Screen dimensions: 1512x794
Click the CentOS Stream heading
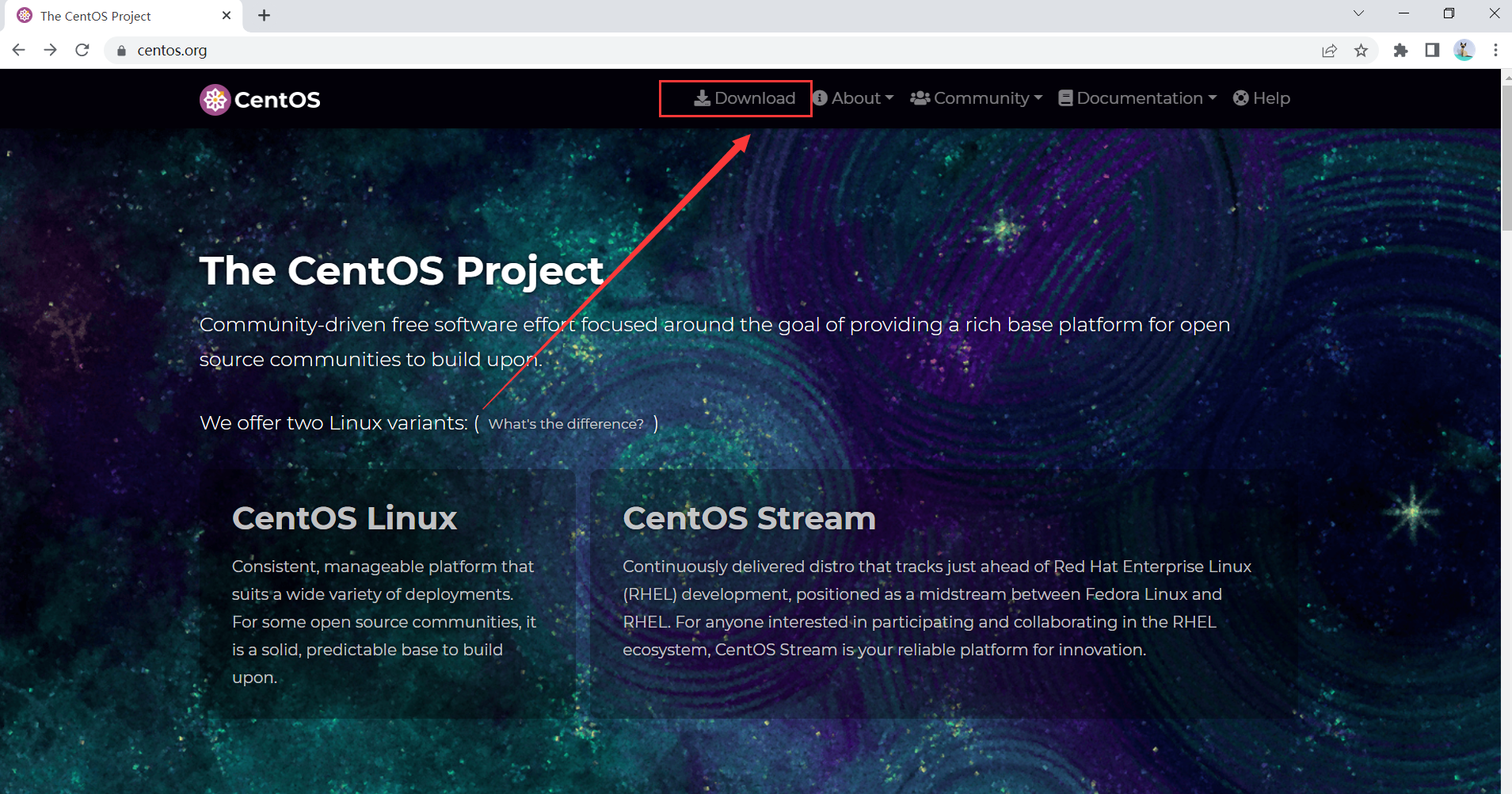tap(749, 518)
